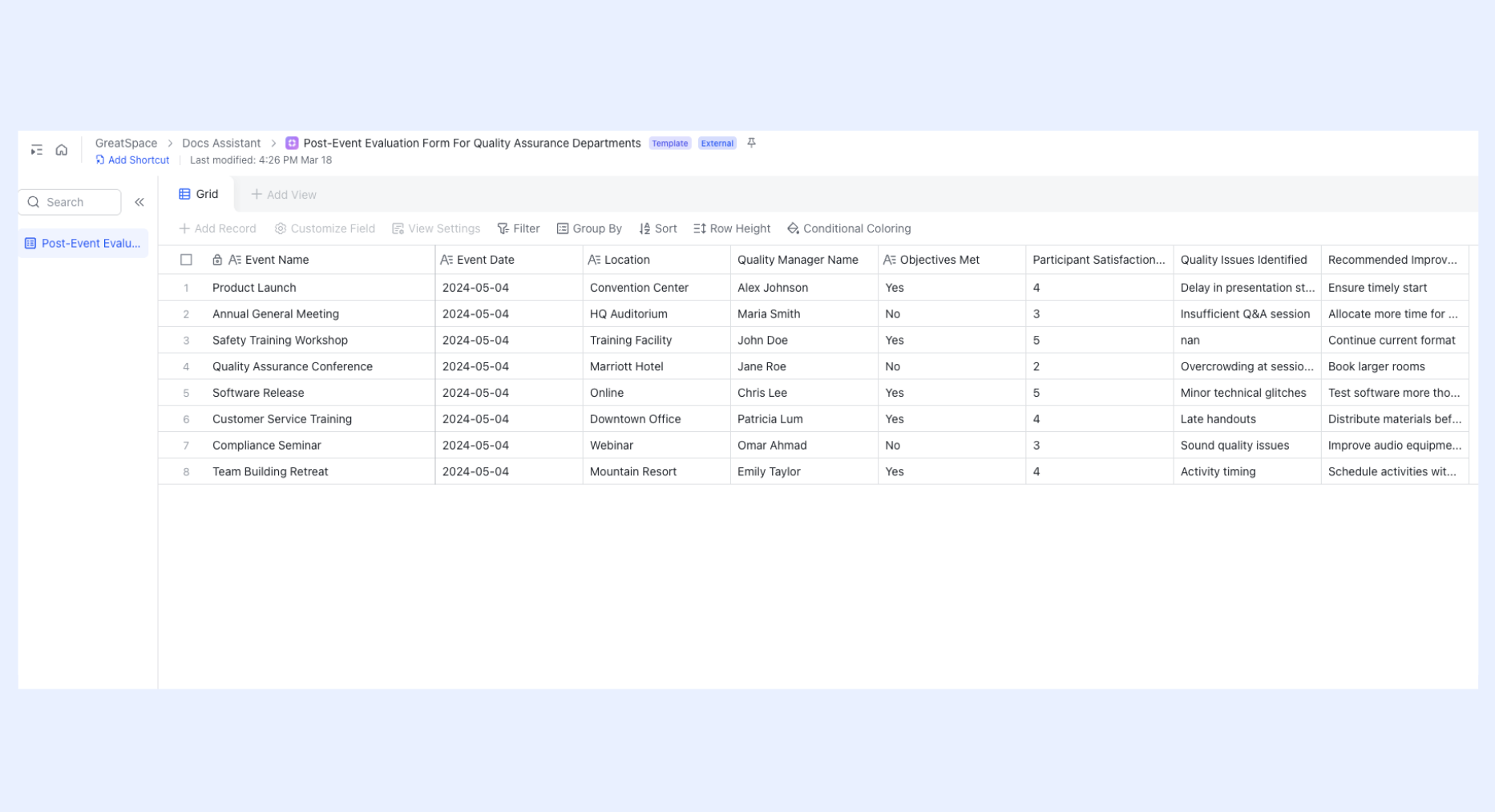1495x812 pixels.
Task: Open Group By options
Action: click(589, 228)
